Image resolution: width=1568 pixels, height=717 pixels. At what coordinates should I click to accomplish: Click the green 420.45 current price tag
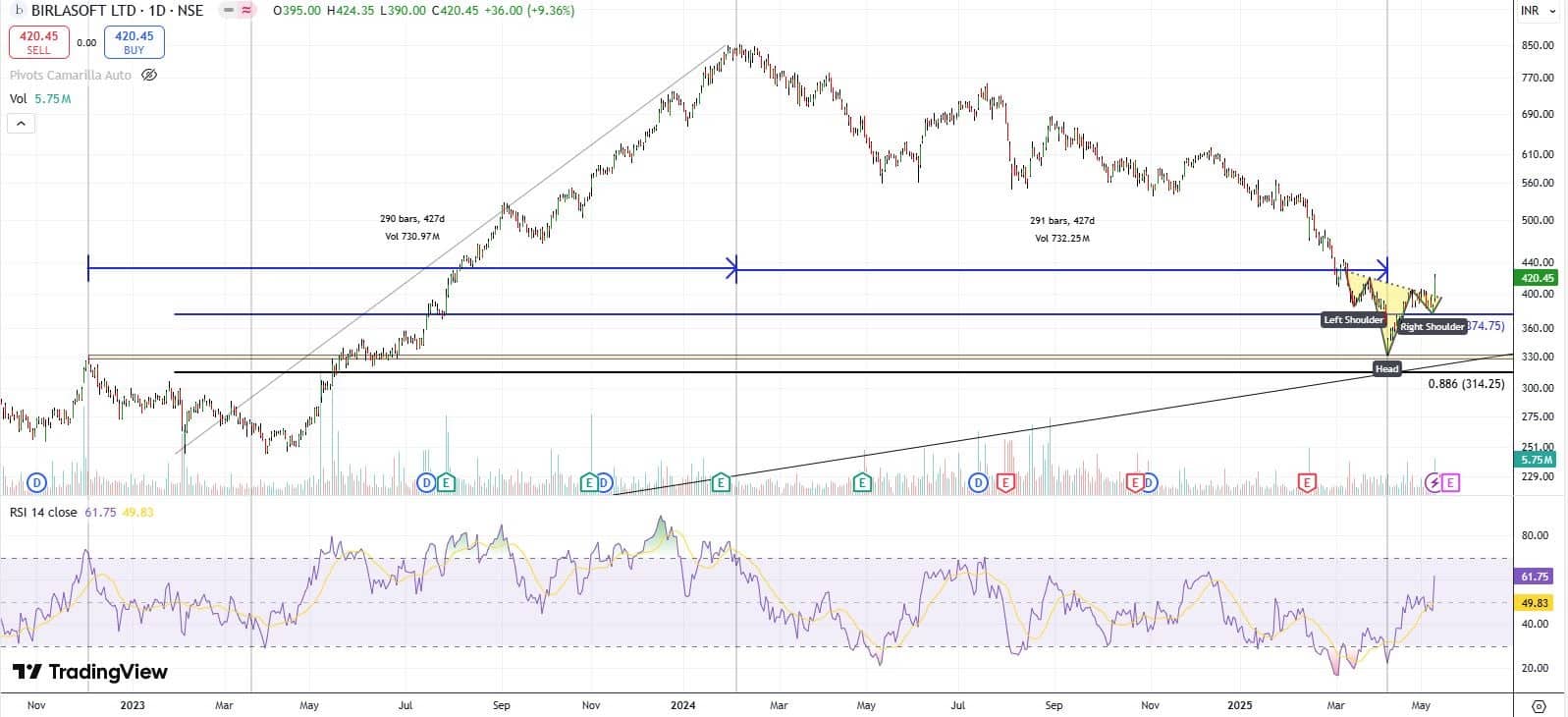(1537, 278)
